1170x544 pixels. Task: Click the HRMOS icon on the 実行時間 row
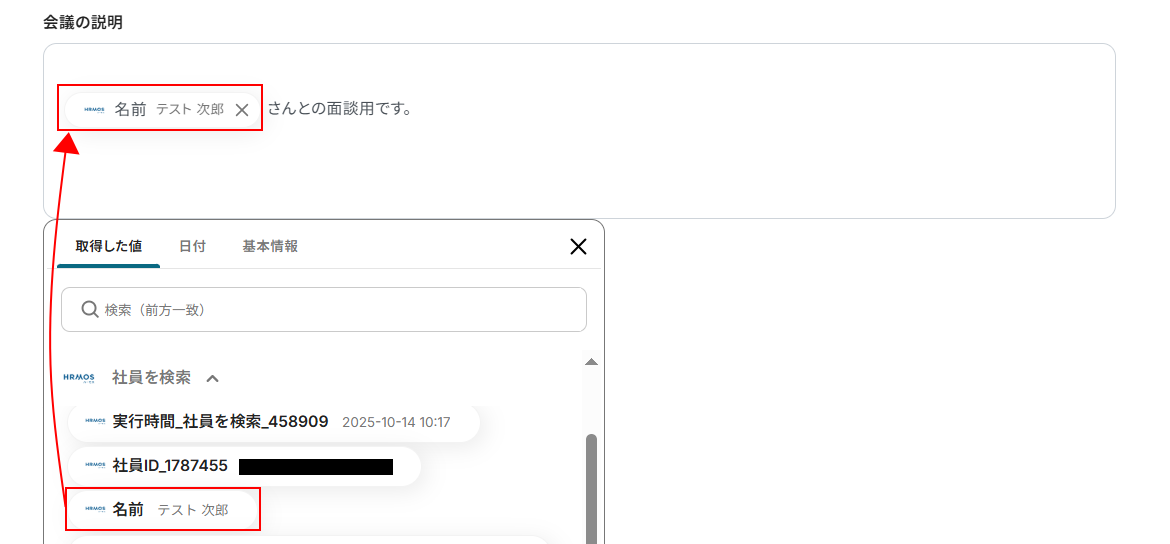click(x=94, y=422)
